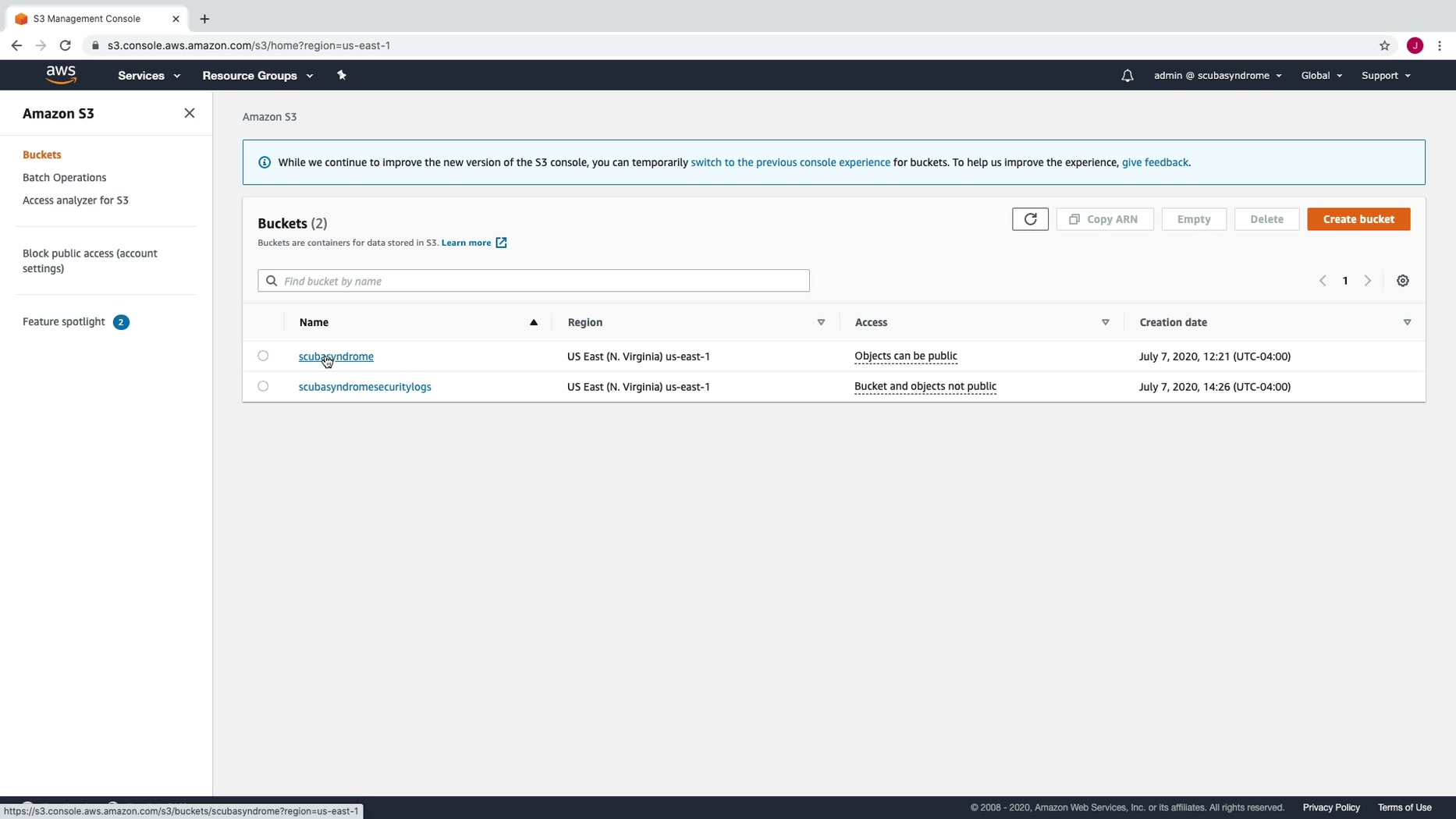
Task: Open Batch Operations in the sidebar
Action: coord(65,177)
